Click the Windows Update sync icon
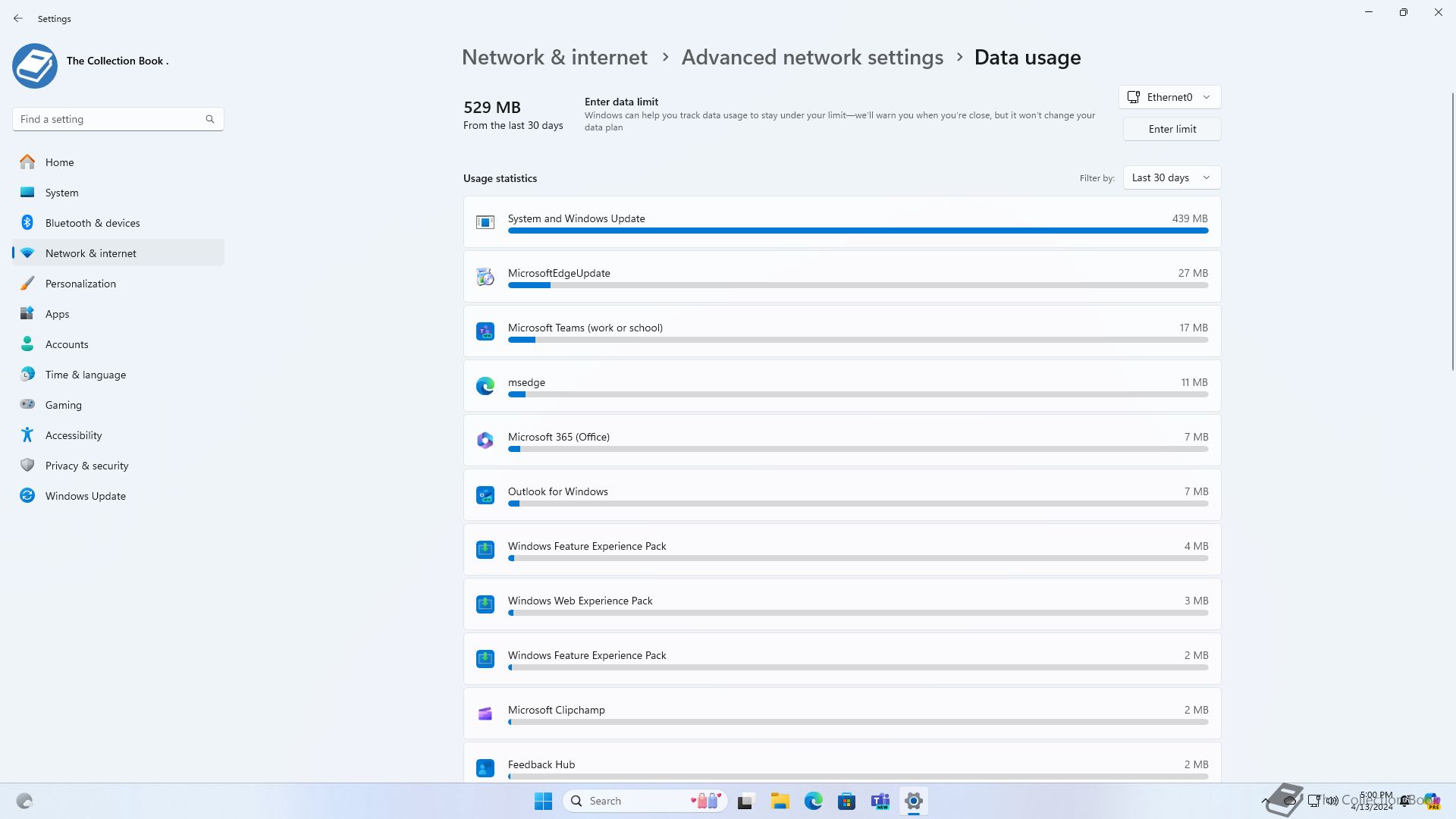Screen dimensions: 1456x819 [x=27, y=495]
